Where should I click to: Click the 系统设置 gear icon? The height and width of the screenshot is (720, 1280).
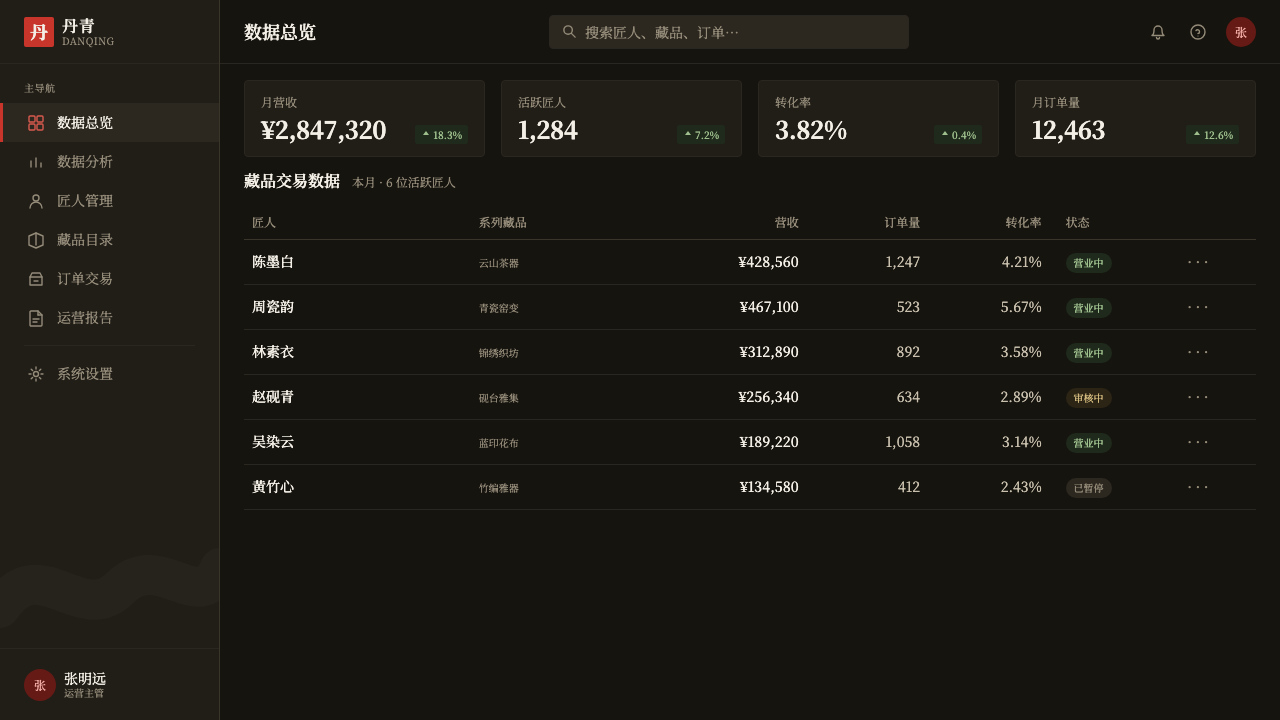(36, 374)
